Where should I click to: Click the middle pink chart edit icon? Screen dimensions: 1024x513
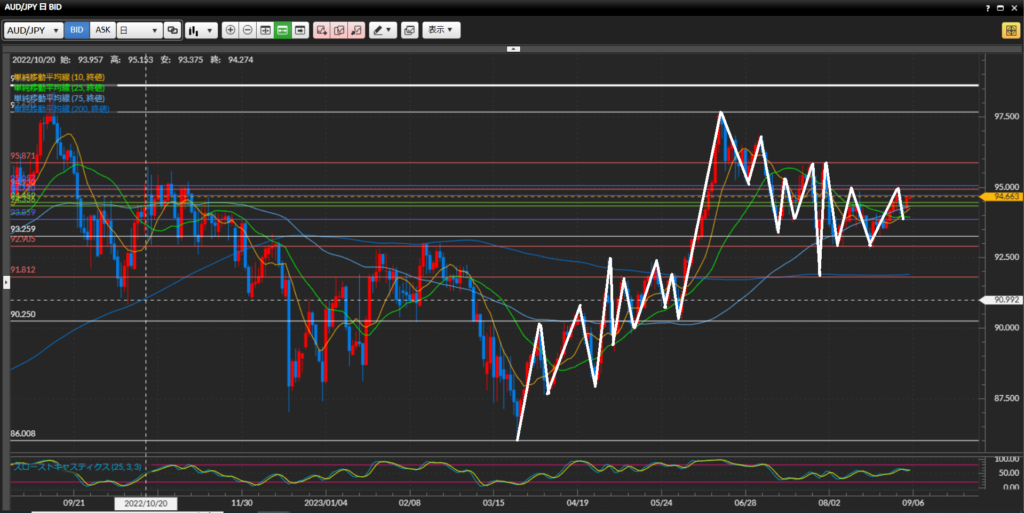[339, 30]
